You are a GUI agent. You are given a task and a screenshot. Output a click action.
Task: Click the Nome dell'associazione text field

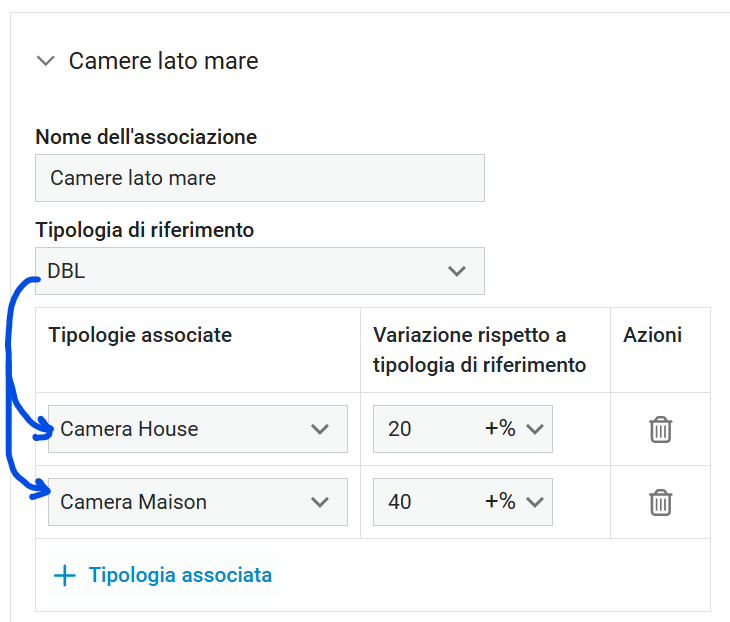tap(260, 178)
